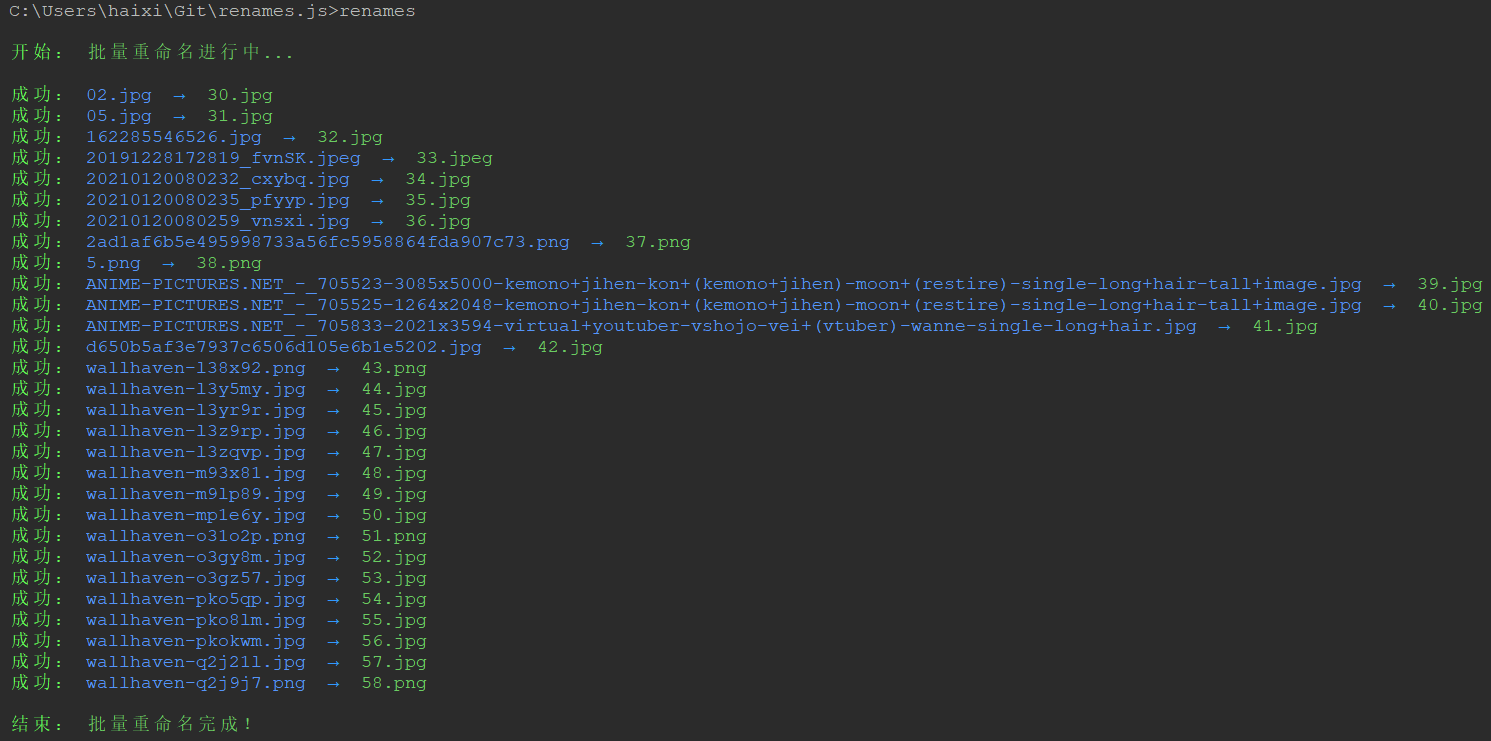1491x741 pixels.
Task: Select the 162285546526.jpg file name
Action: click(x=174, y=137)
